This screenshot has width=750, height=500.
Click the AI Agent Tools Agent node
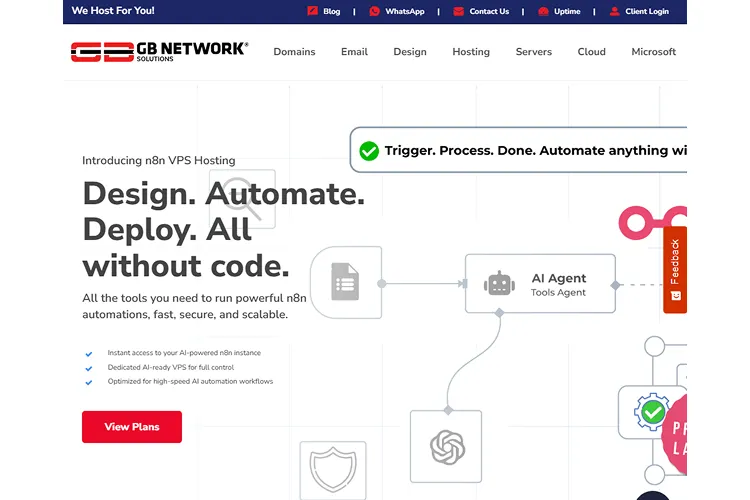[x=540, y=284]
